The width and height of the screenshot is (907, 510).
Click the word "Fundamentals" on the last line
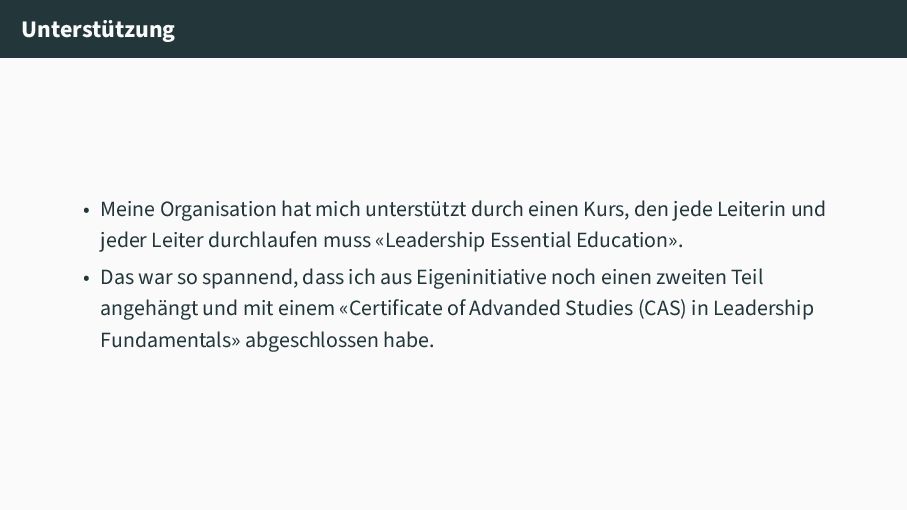click(x=165, y=340)
